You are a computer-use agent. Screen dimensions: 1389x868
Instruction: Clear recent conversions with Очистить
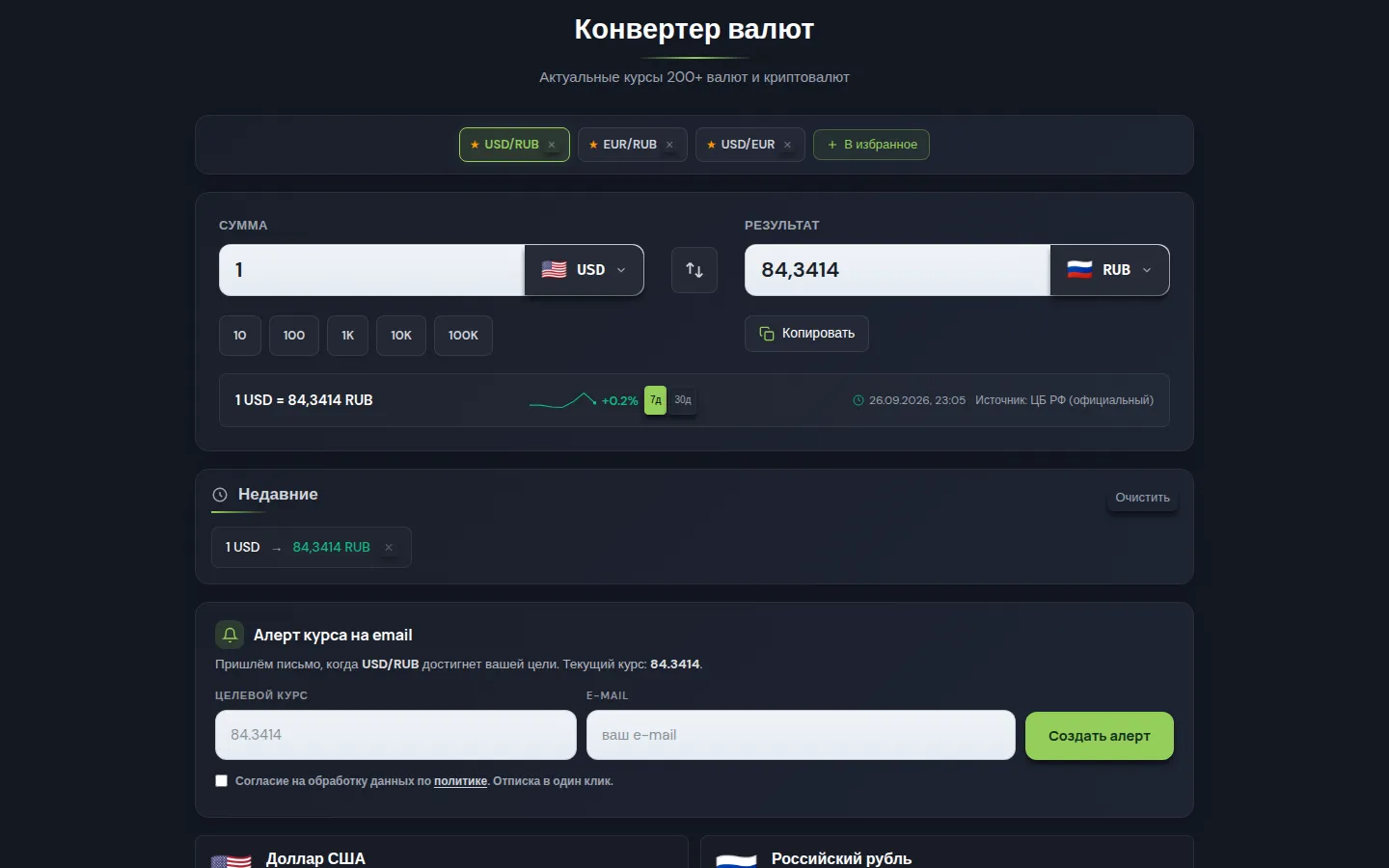(1142, 498)
